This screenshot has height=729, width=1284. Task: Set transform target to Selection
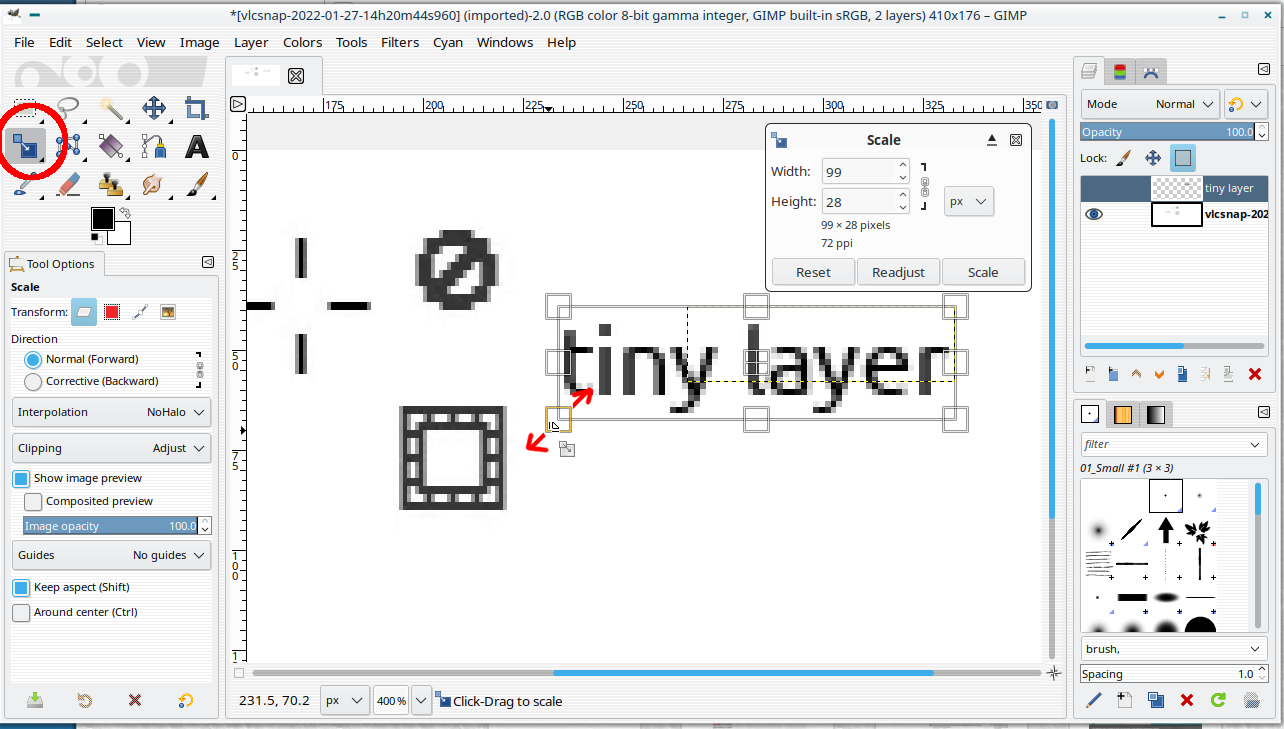112,312
